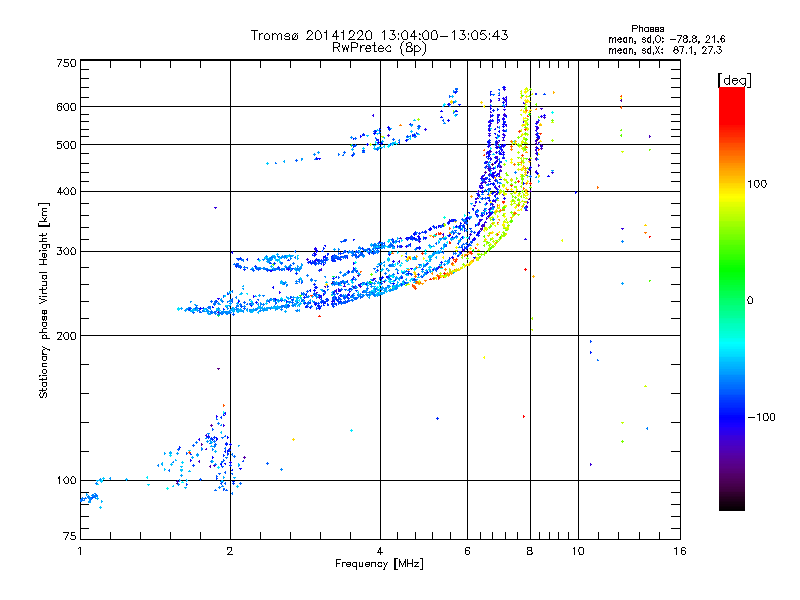
Task: Click the green region of the colorbar
Action: coord(732,270)
